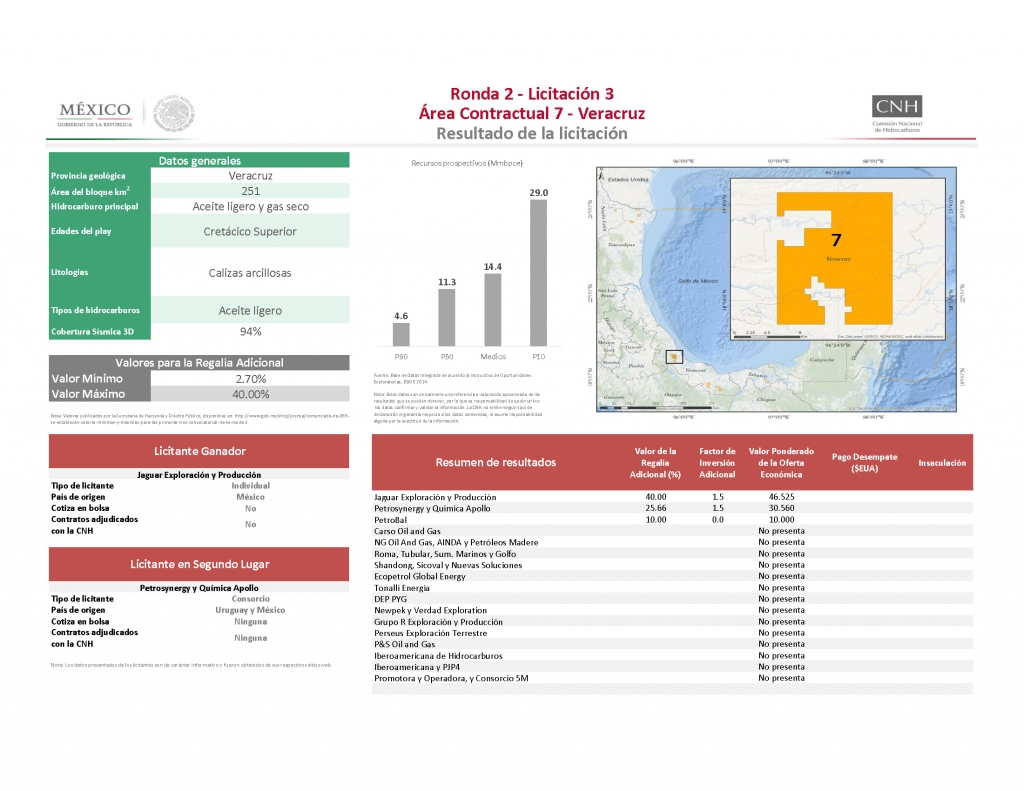Click the Valor Máximo 40.00% cell

(x=250, y=394)
